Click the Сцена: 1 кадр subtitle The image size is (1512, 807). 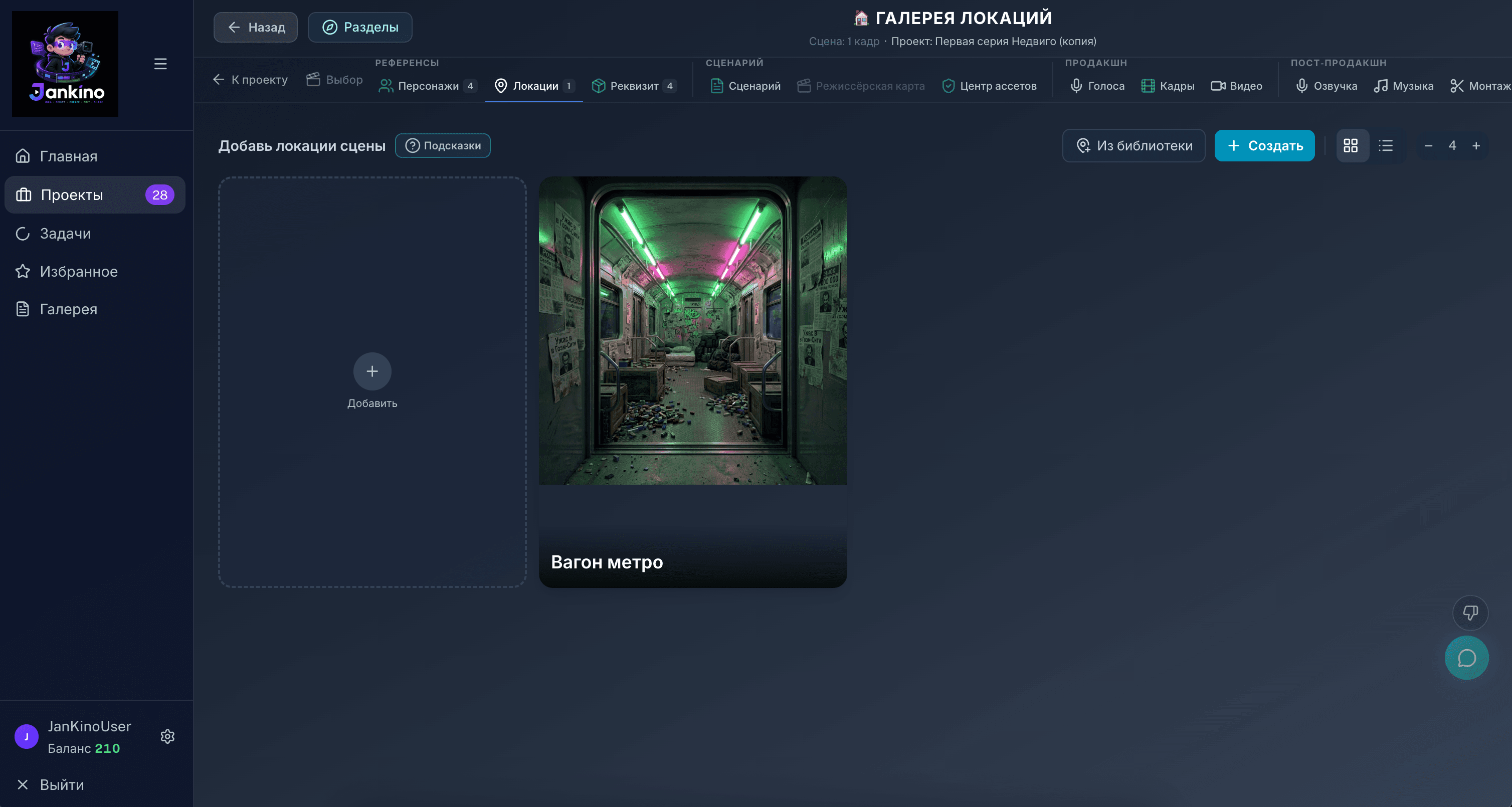click(844, 41)
